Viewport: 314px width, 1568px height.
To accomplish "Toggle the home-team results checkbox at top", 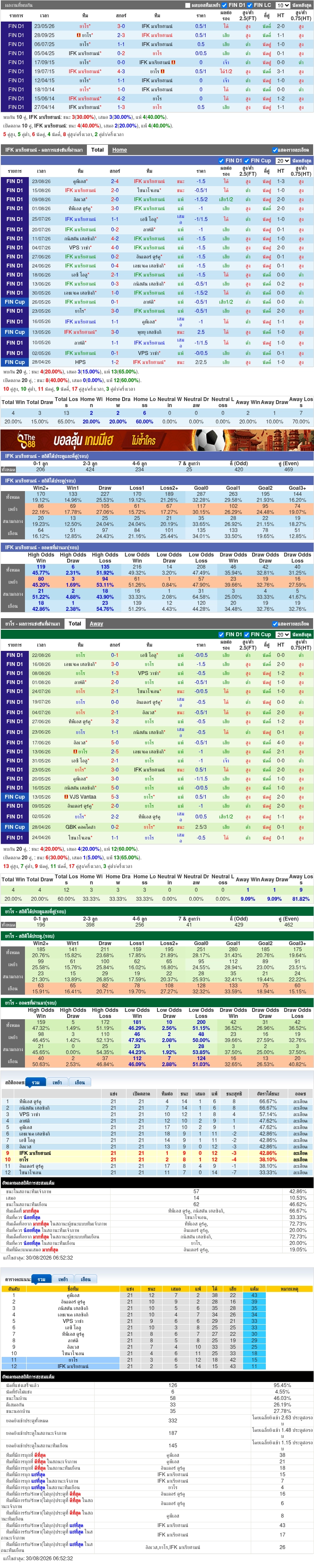I will 187,6.
